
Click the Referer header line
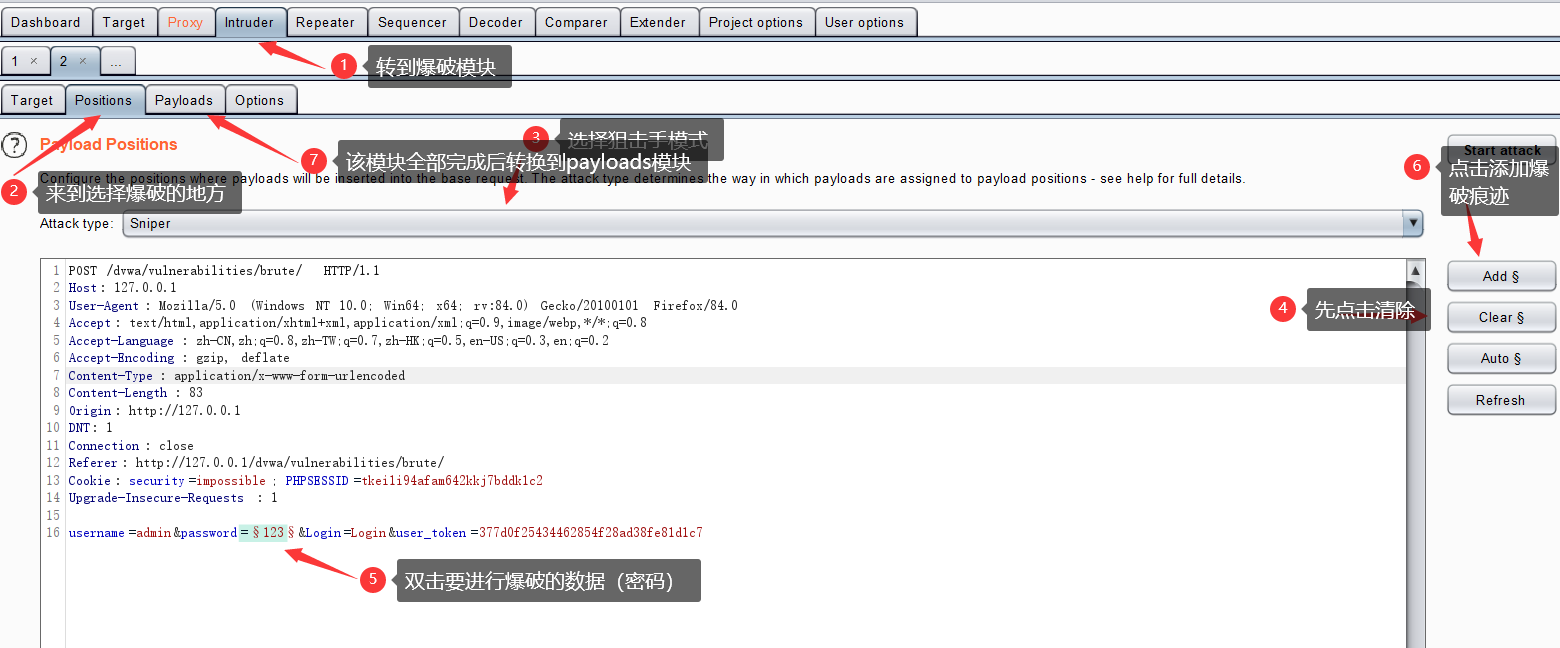click(256, 463)
